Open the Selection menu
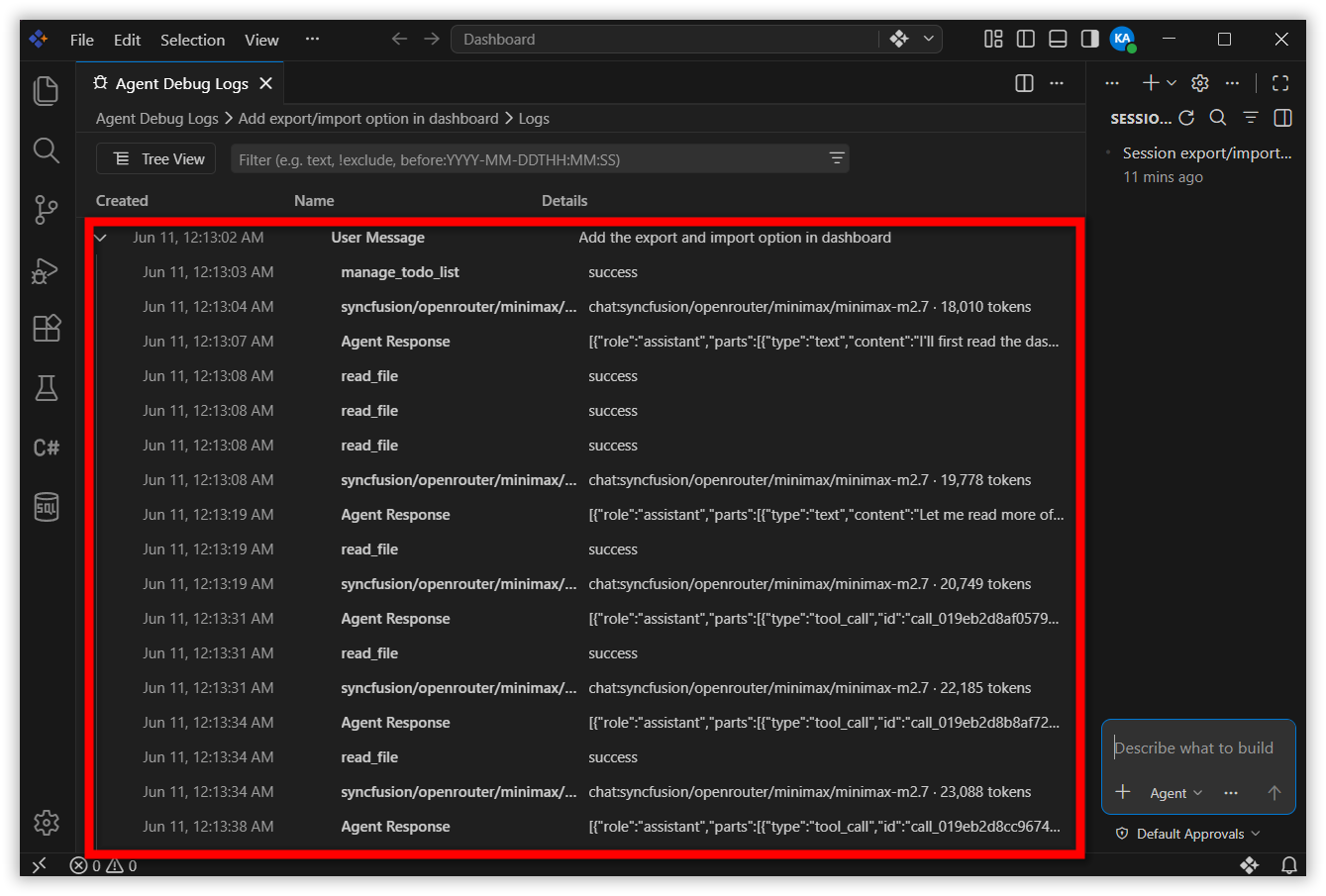 192,40
